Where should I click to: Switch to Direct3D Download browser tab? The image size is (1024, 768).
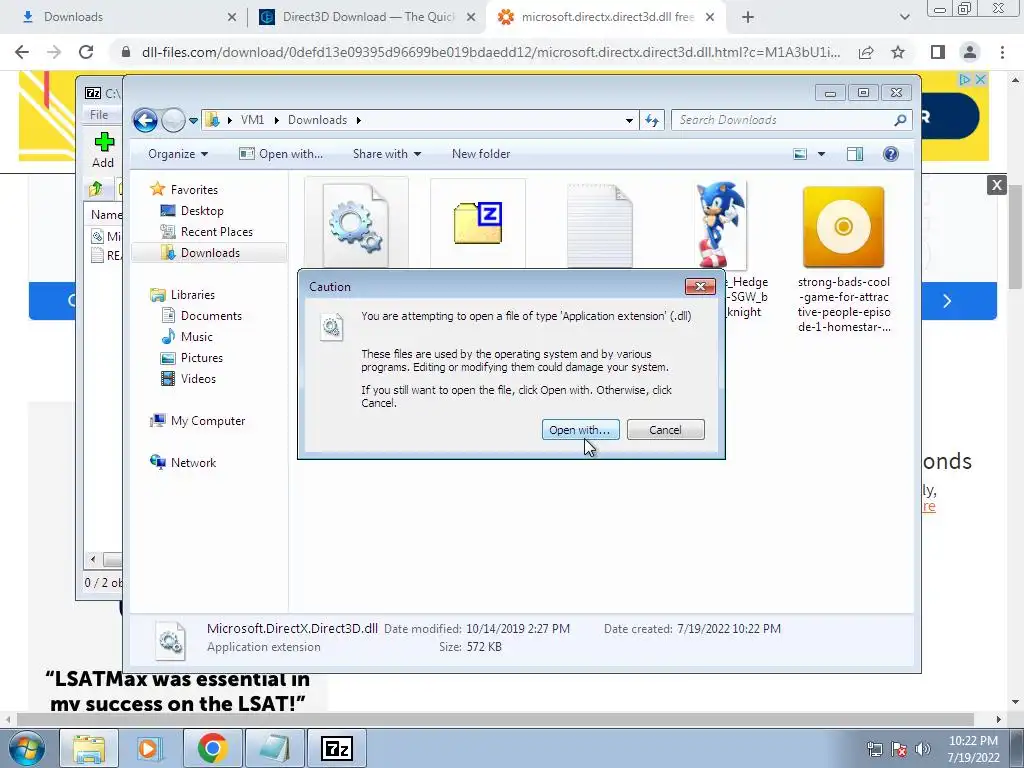pos(367,17)
